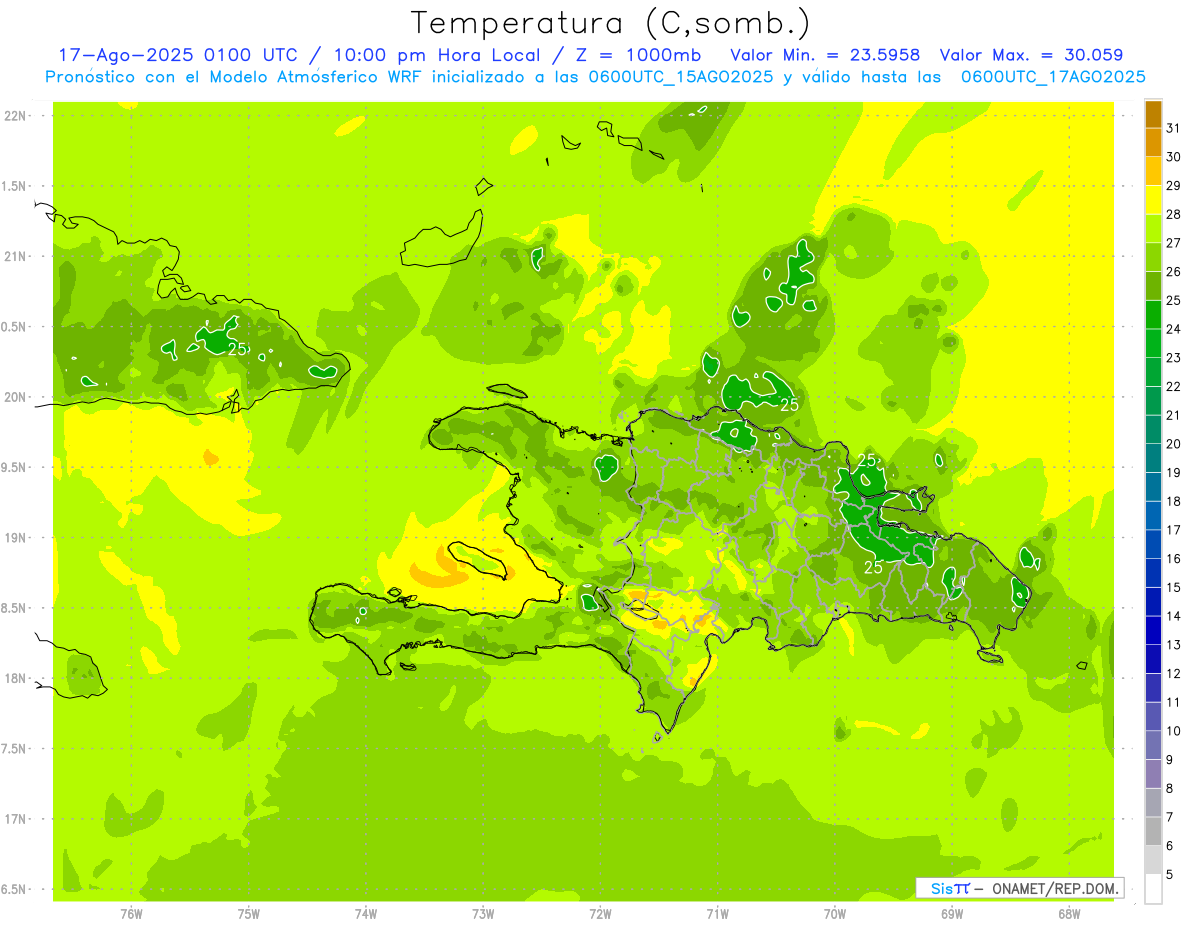This screenshot has height=927, width=1200.
Task: Select the swatch between 26 and 27
Action: 1153,256
